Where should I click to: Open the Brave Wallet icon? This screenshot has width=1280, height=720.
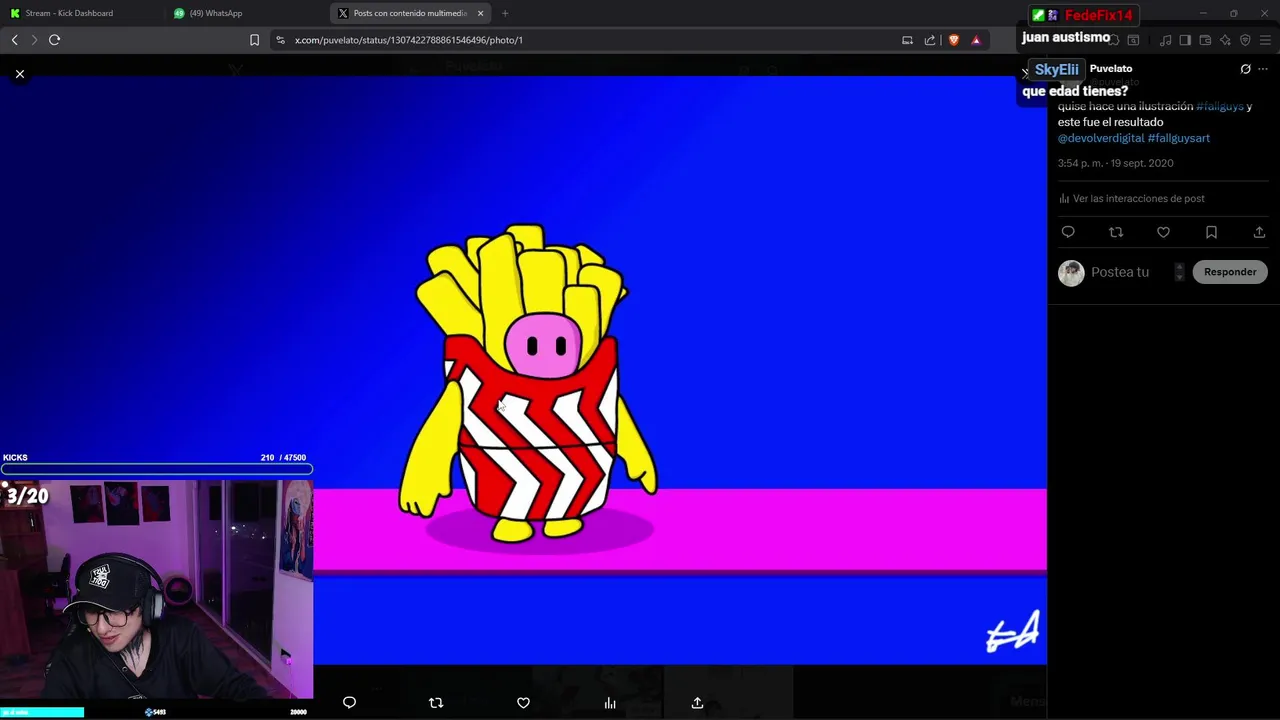(x=1205, y=40)
